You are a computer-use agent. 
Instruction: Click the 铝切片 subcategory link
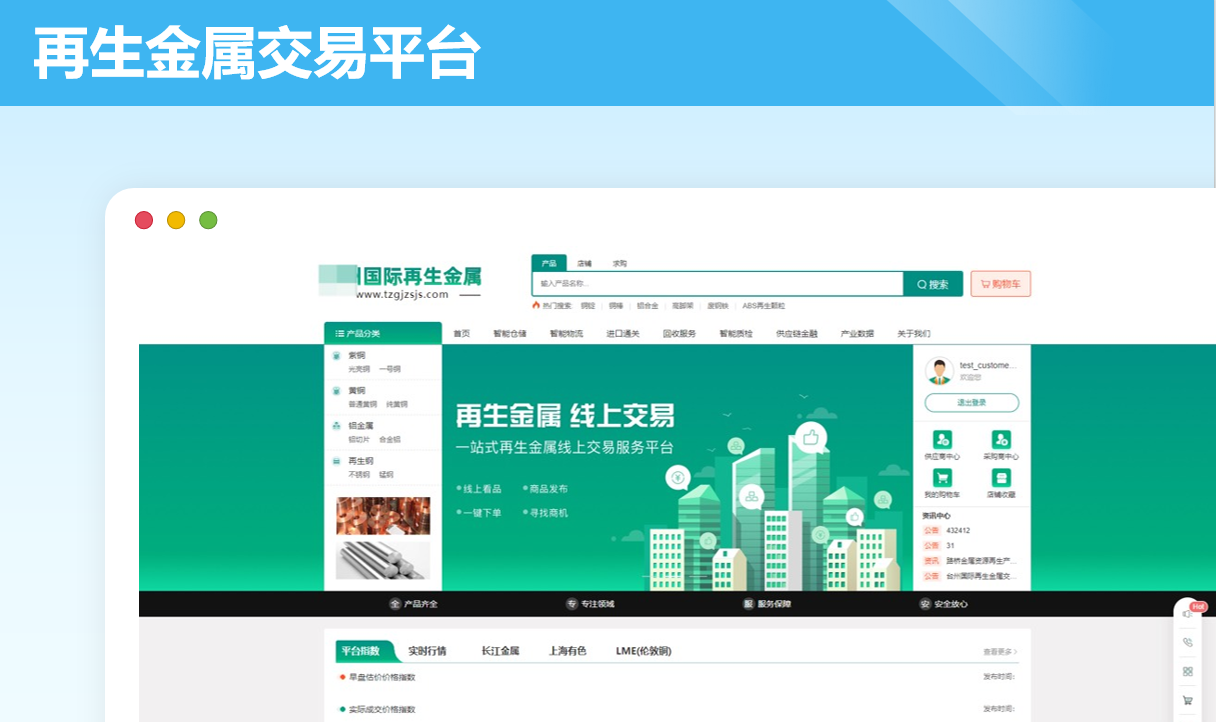[x=359, y=439]
